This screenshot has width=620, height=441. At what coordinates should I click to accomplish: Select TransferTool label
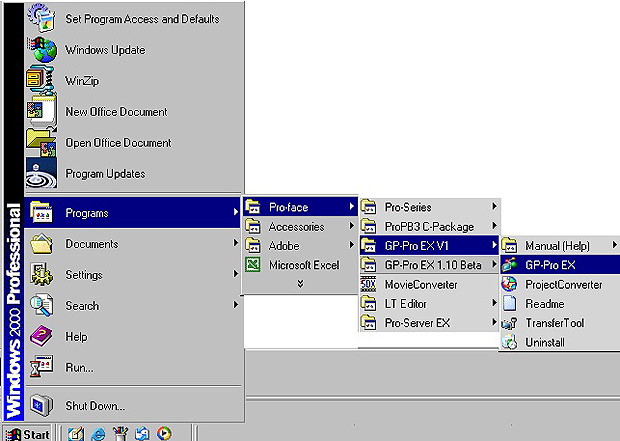554,323
